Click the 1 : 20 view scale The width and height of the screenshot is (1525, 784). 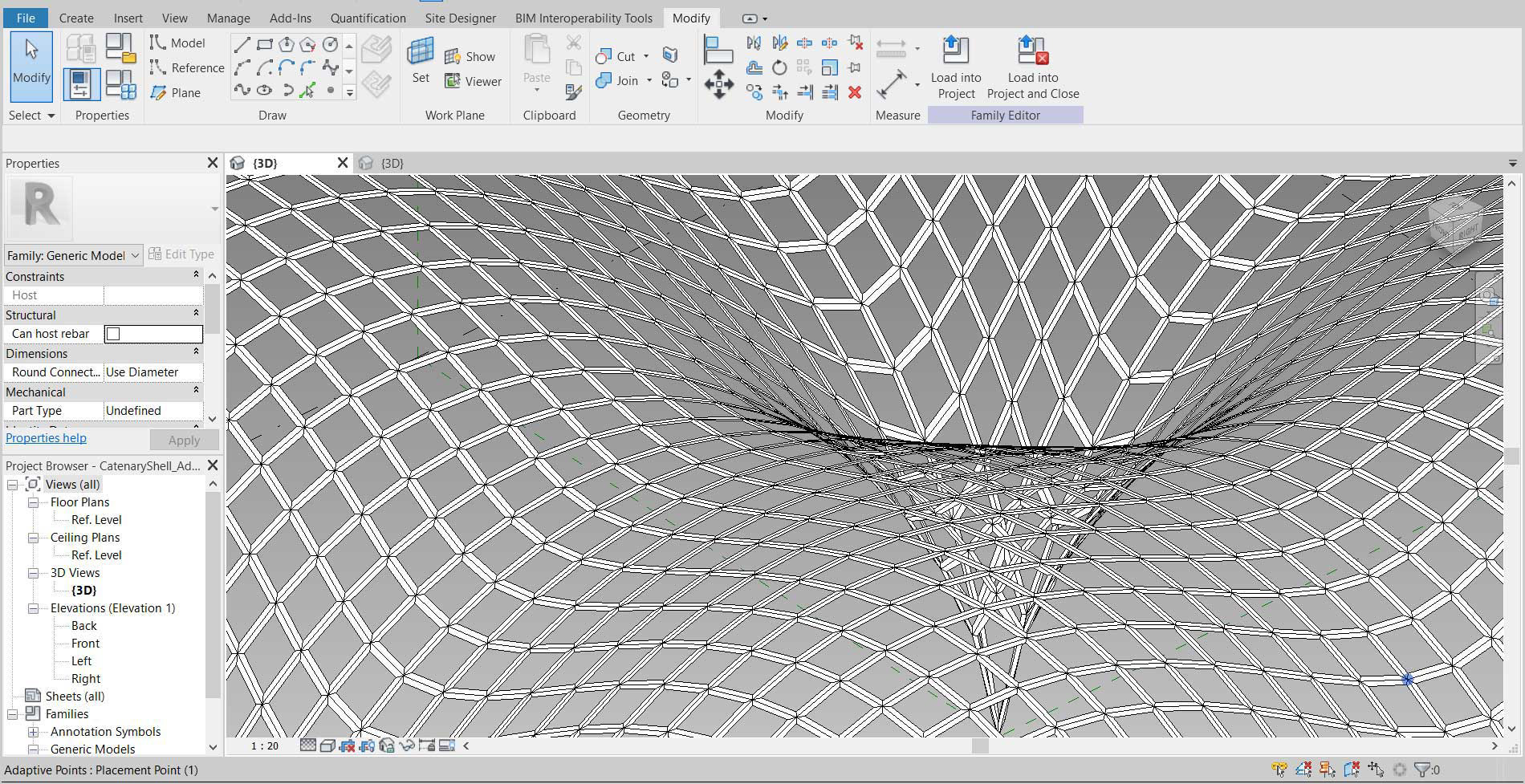tap(264, 745)
